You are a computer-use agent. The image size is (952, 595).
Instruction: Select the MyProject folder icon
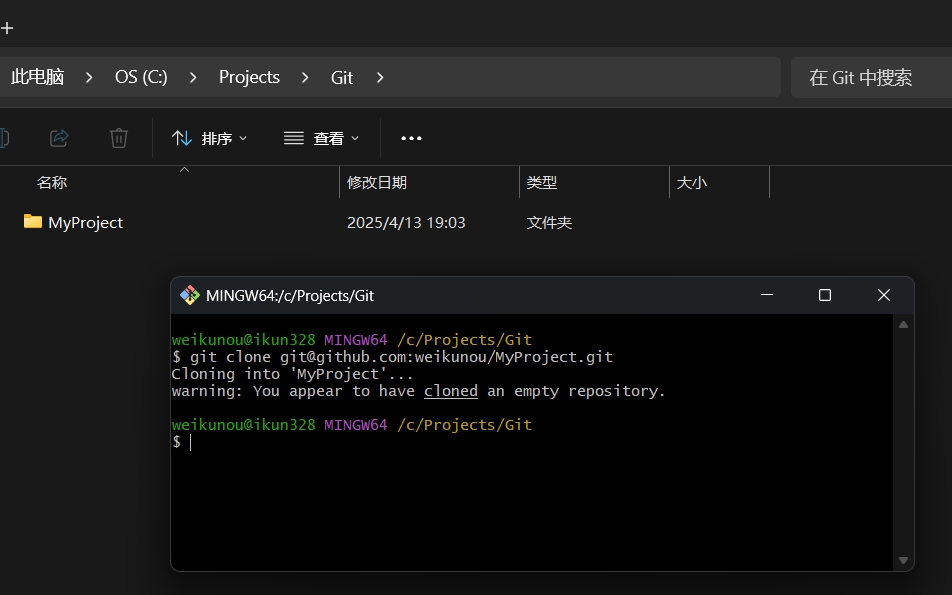tap(33, 222)
